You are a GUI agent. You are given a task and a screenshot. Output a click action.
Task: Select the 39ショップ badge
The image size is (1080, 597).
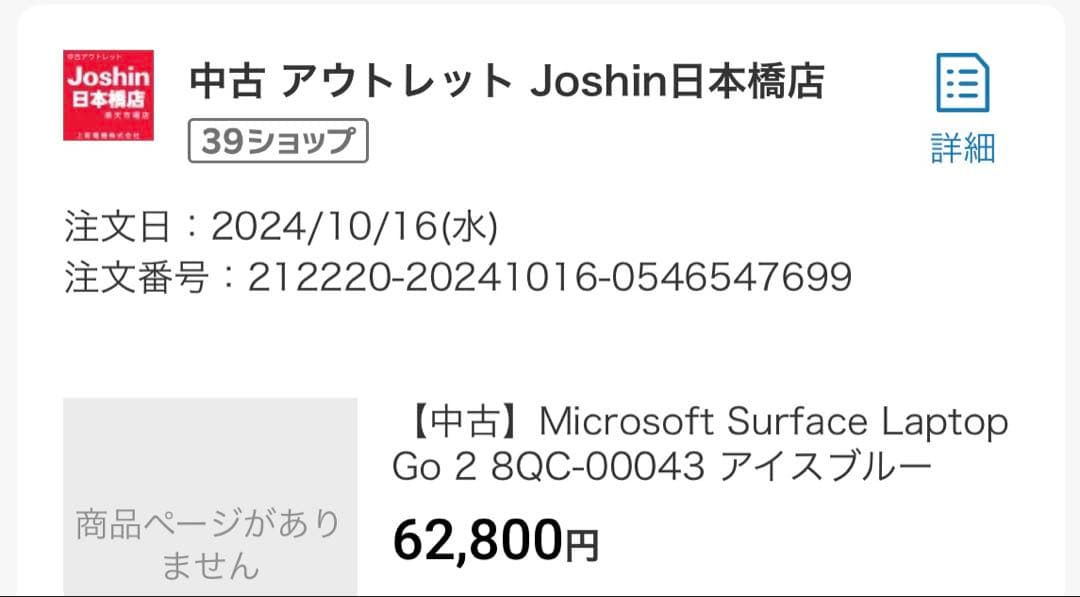(279, 139)
